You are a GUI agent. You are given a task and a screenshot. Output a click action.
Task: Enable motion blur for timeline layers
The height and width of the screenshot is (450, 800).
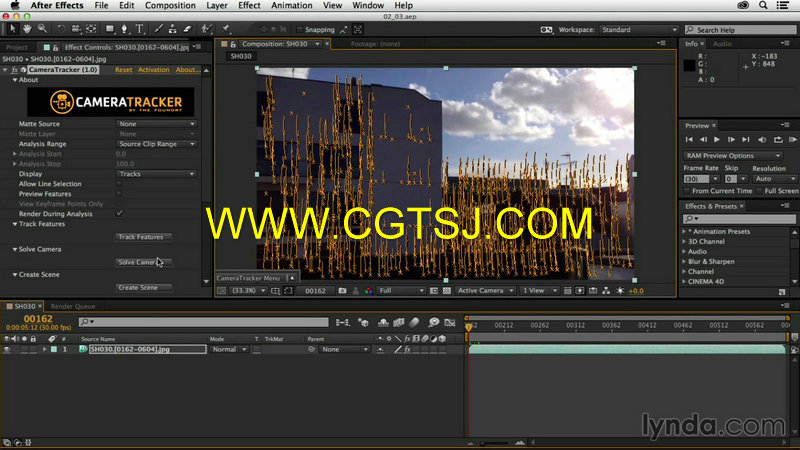[414, 322]
